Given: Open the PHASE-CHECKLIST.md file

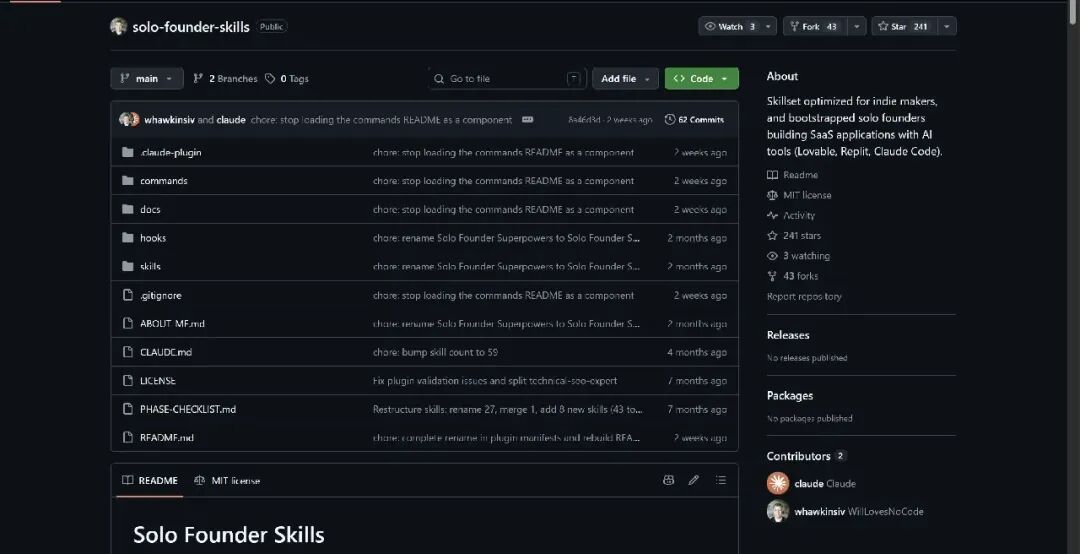Looking at the screenshot, I should 188,409.
